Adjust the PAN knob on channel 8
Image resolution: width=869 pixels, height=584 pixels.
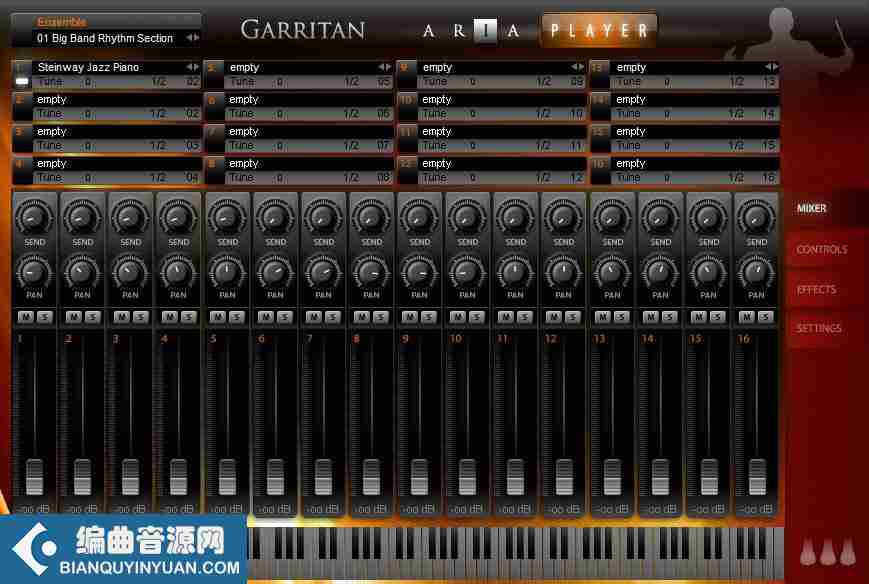pos(371,271)
